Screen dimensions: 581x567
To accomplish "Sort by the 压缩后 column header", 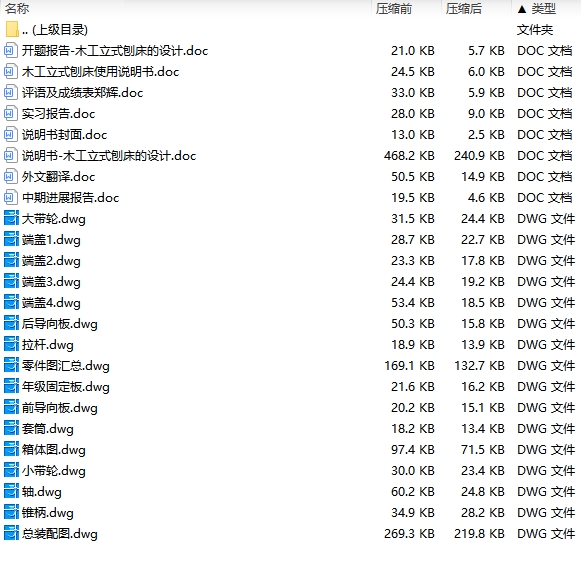I will (x=464, y=8).
